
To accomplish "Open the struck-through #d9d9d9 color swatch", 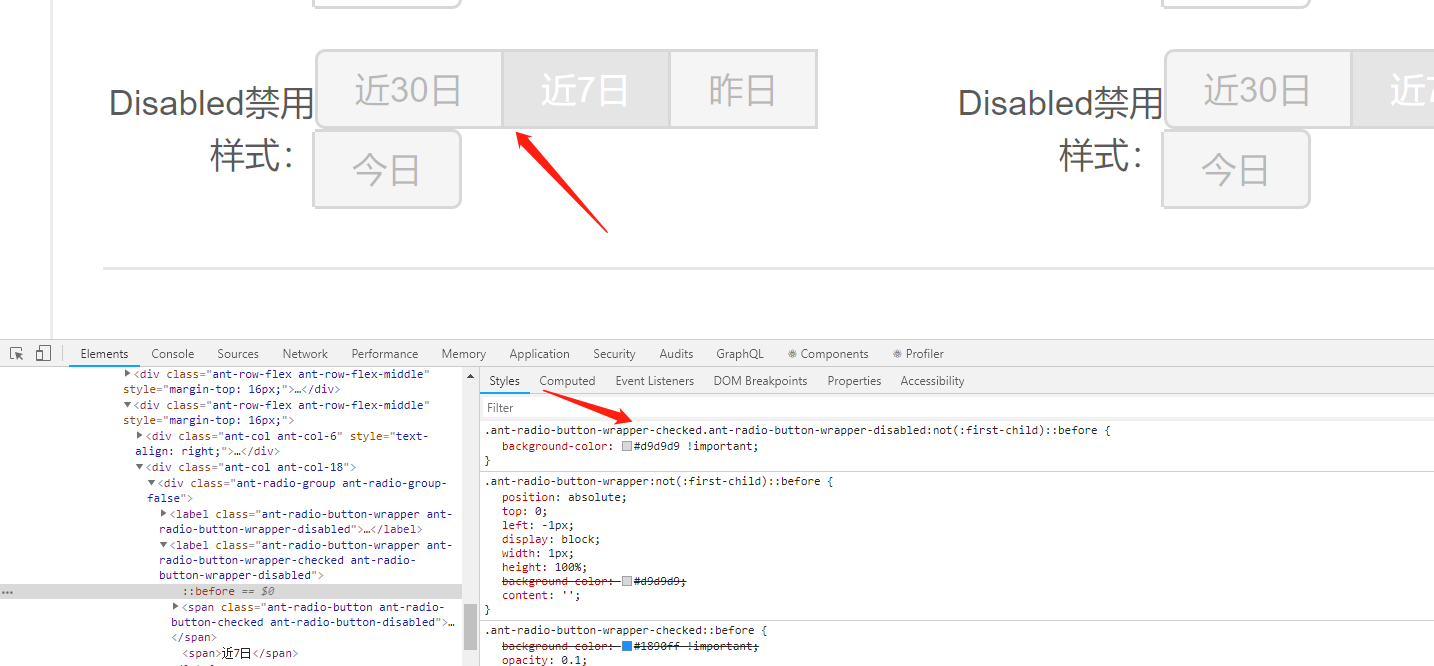I will tap(627, 582).
